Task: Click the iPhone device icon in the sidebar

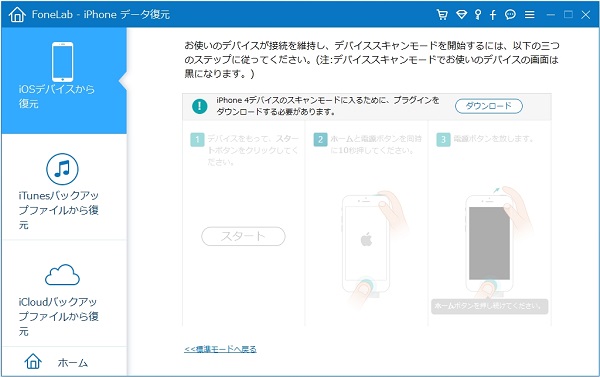Action: tap(62, 61)
